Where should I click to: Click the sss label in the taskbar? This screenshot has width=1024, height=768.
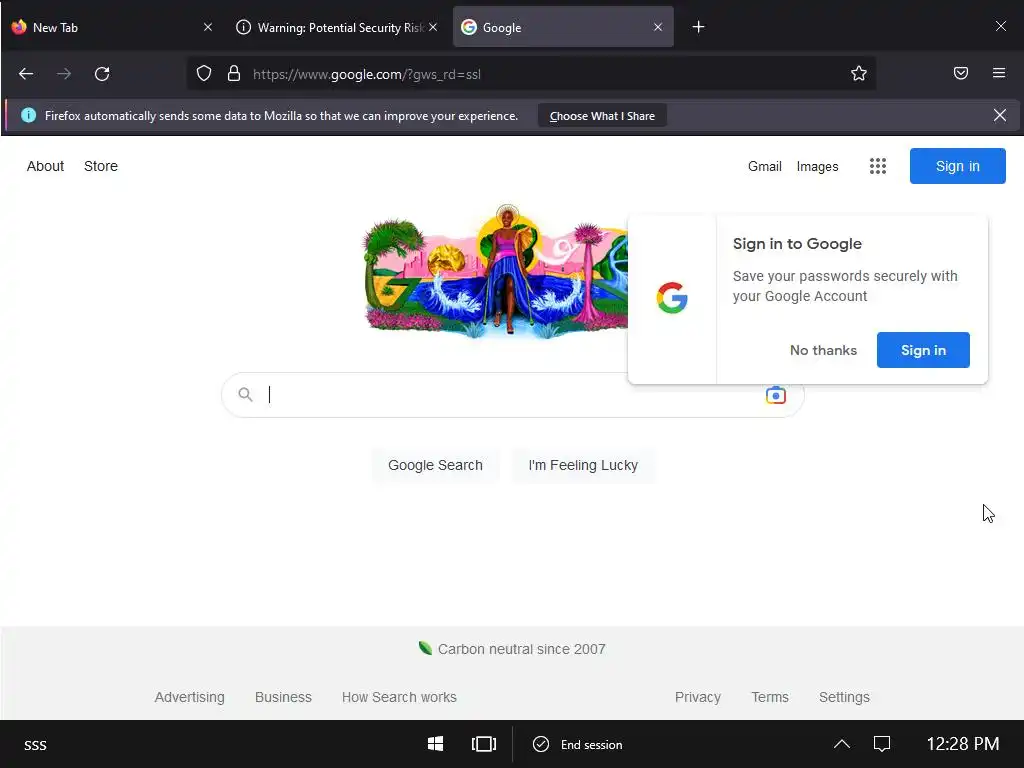(35, 744)
